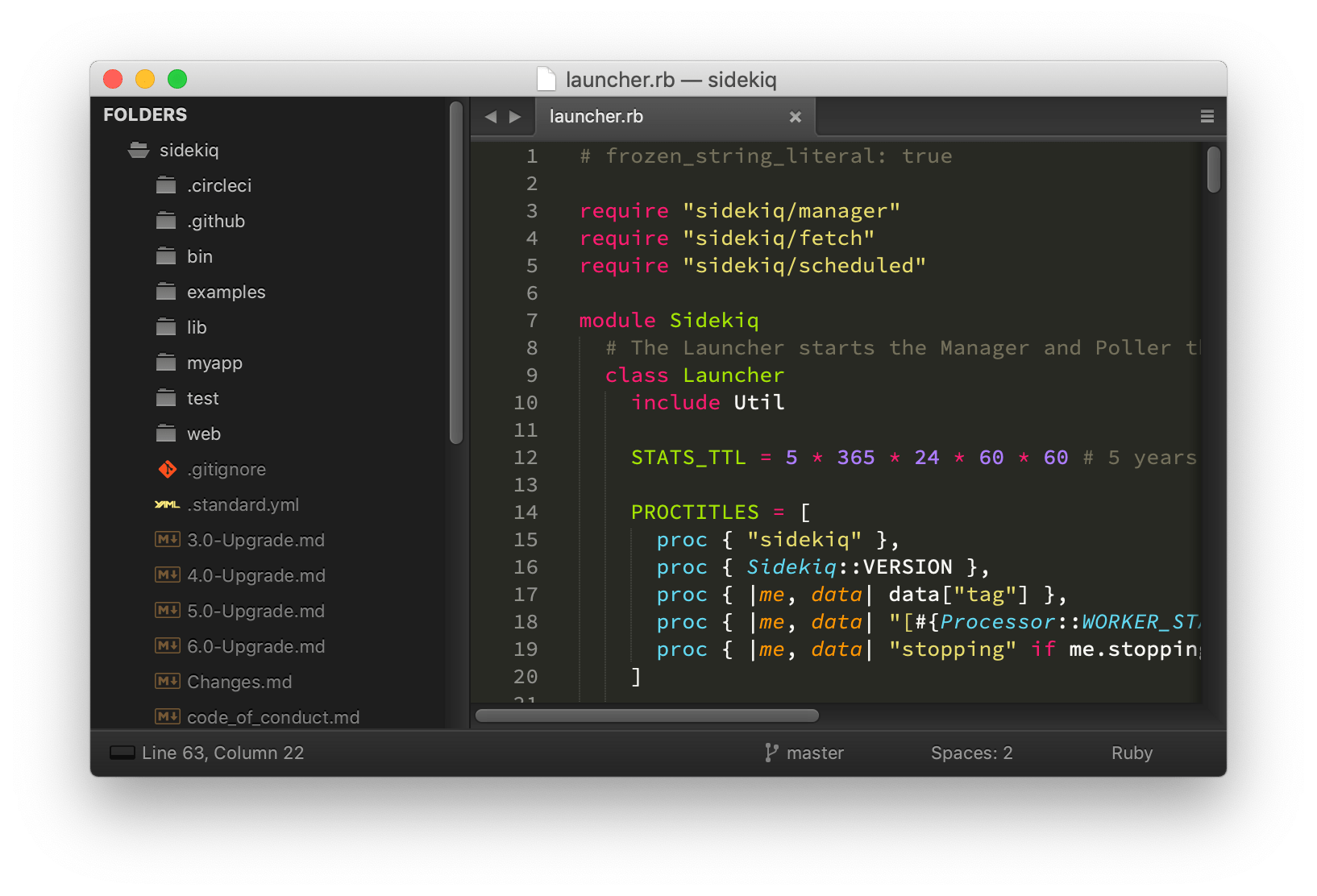Click "include Util" on line 10
Image resolution: width=1317 pixels, height=896 pixels.
(708, 402)
